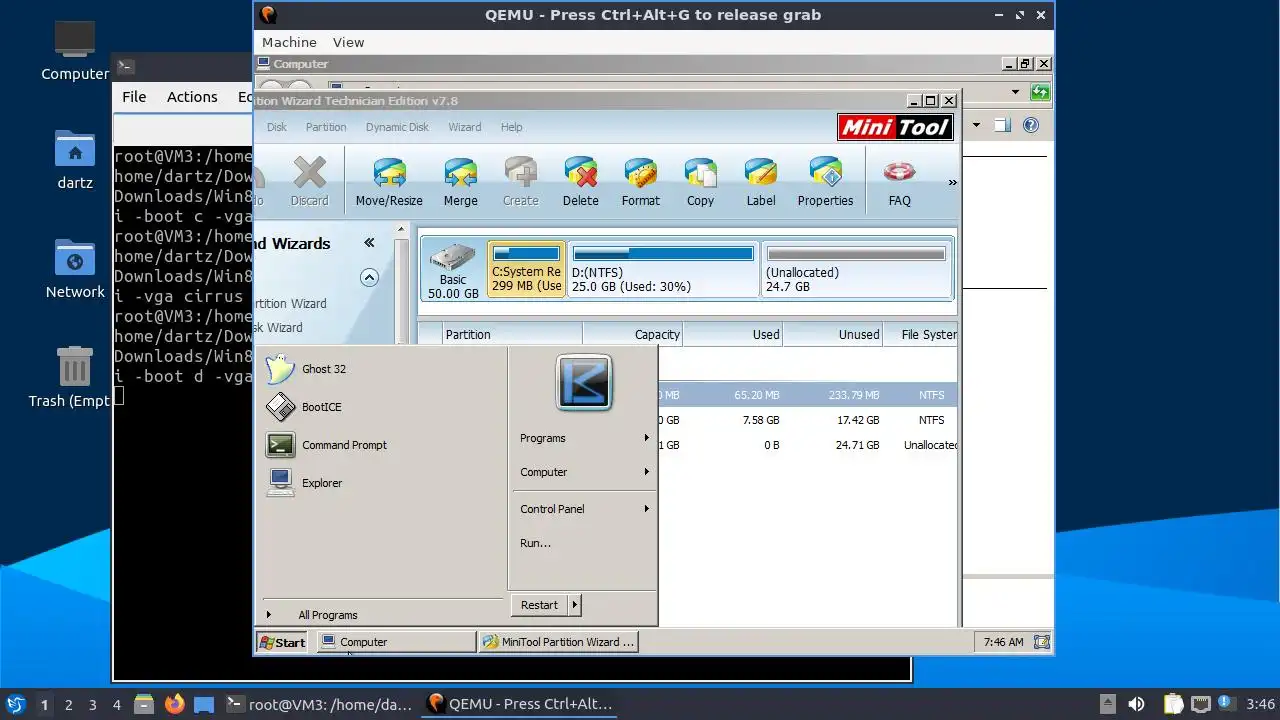Collapse the wizards section circular arrow
This screenshot has height=720, width=1280.
tap(369, 277)
